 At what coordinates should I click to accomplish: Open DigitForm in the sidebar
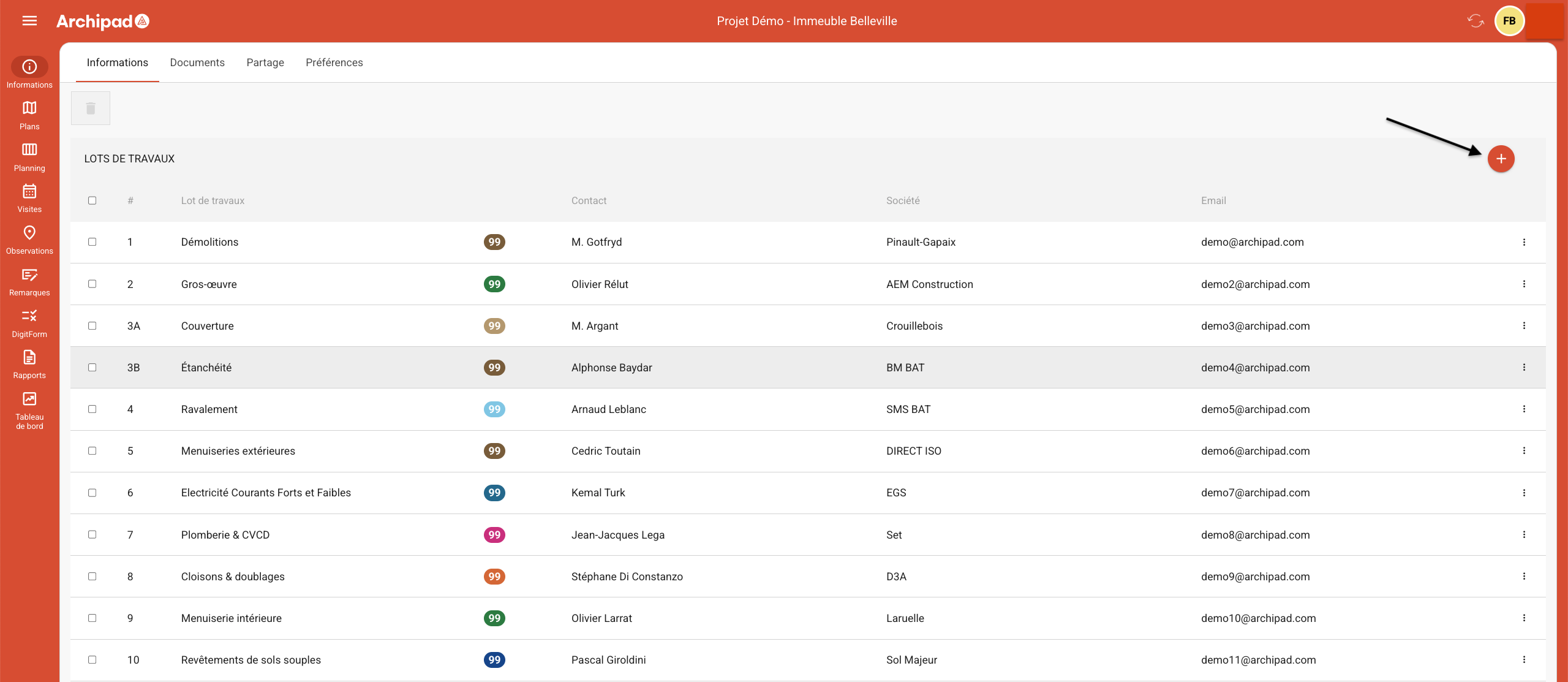tap(29, 323)
